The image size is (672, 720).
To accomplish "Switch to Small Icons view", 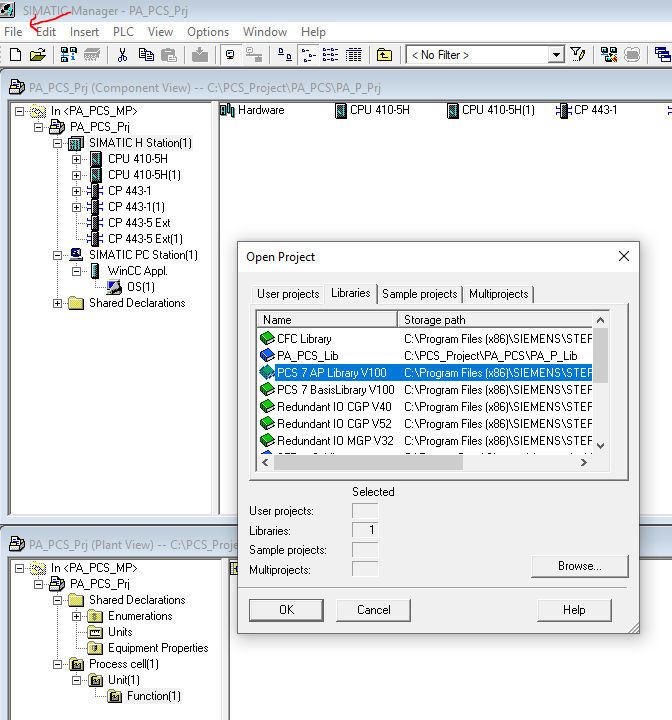I will [x=308, y=55].
